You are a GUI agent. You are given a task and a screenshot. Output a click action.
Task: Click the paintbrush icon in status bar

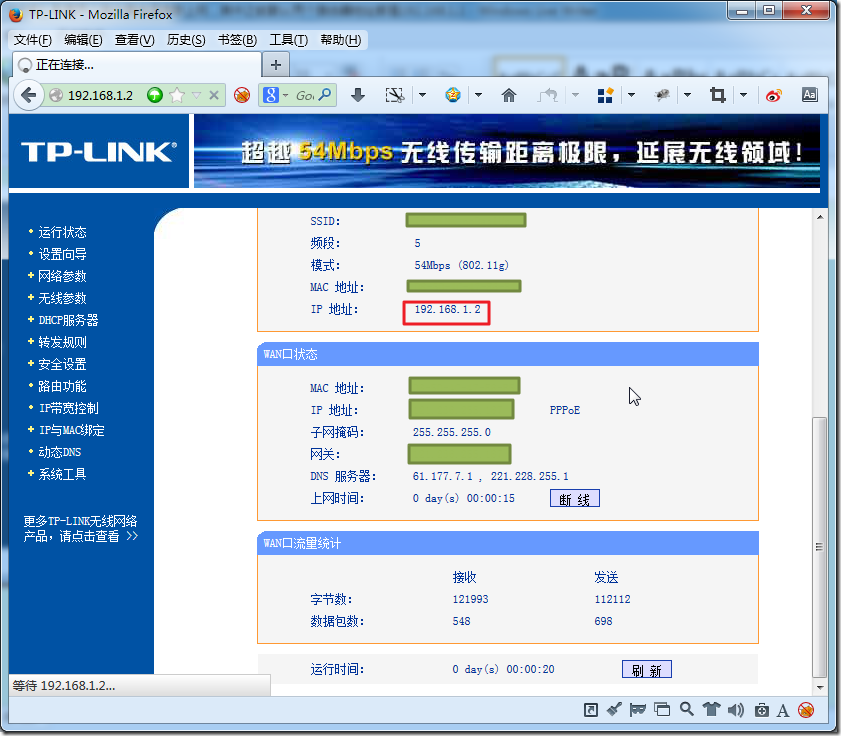tap(614, 710)
